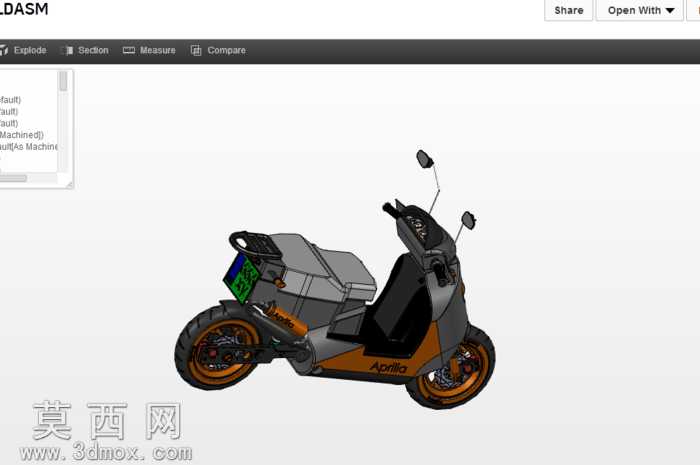This screenshot has width=700, height=465.
Task: Select the tree row ending in 'fault)' at the top
Action: pos(10,100)
